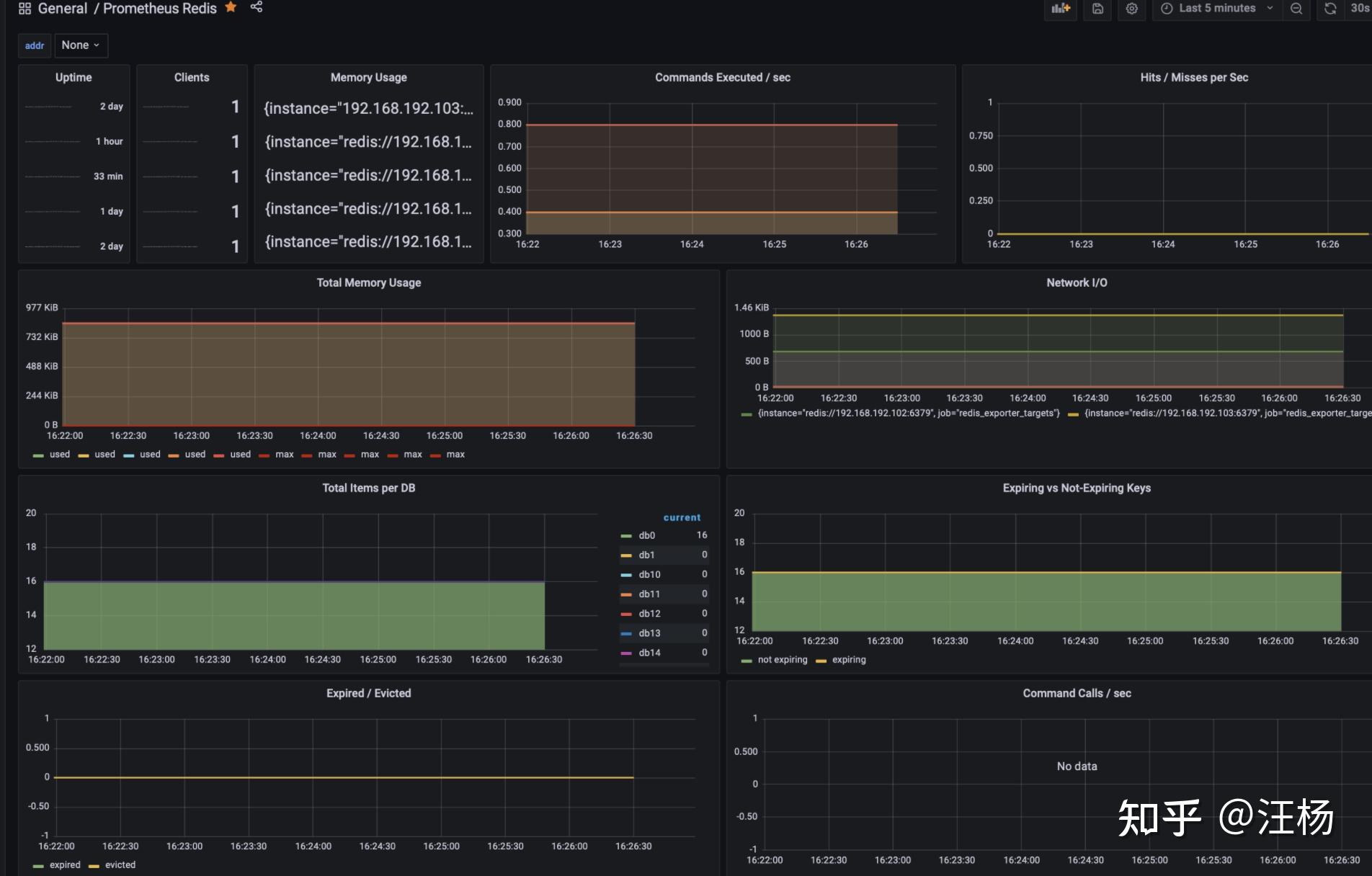Refresh the dashboard now
Viewport: 1372px width, 876px height.
[1330, 9]
